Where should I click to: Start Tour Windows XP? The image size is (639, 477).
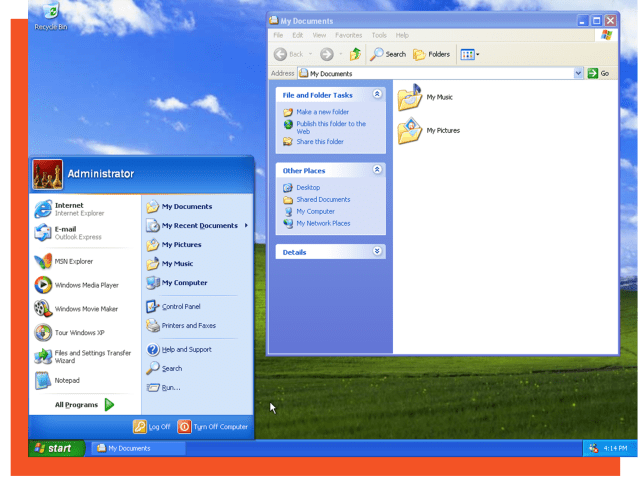tap(69, 333)
